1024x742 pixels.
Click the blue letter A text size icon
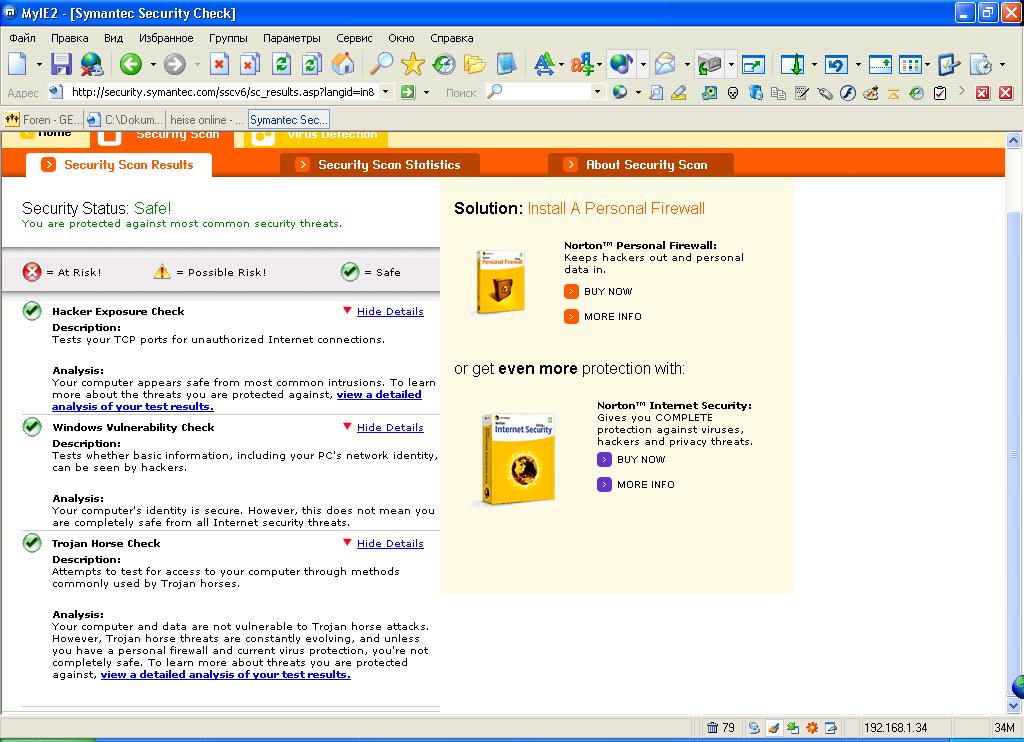click(543, 64)
